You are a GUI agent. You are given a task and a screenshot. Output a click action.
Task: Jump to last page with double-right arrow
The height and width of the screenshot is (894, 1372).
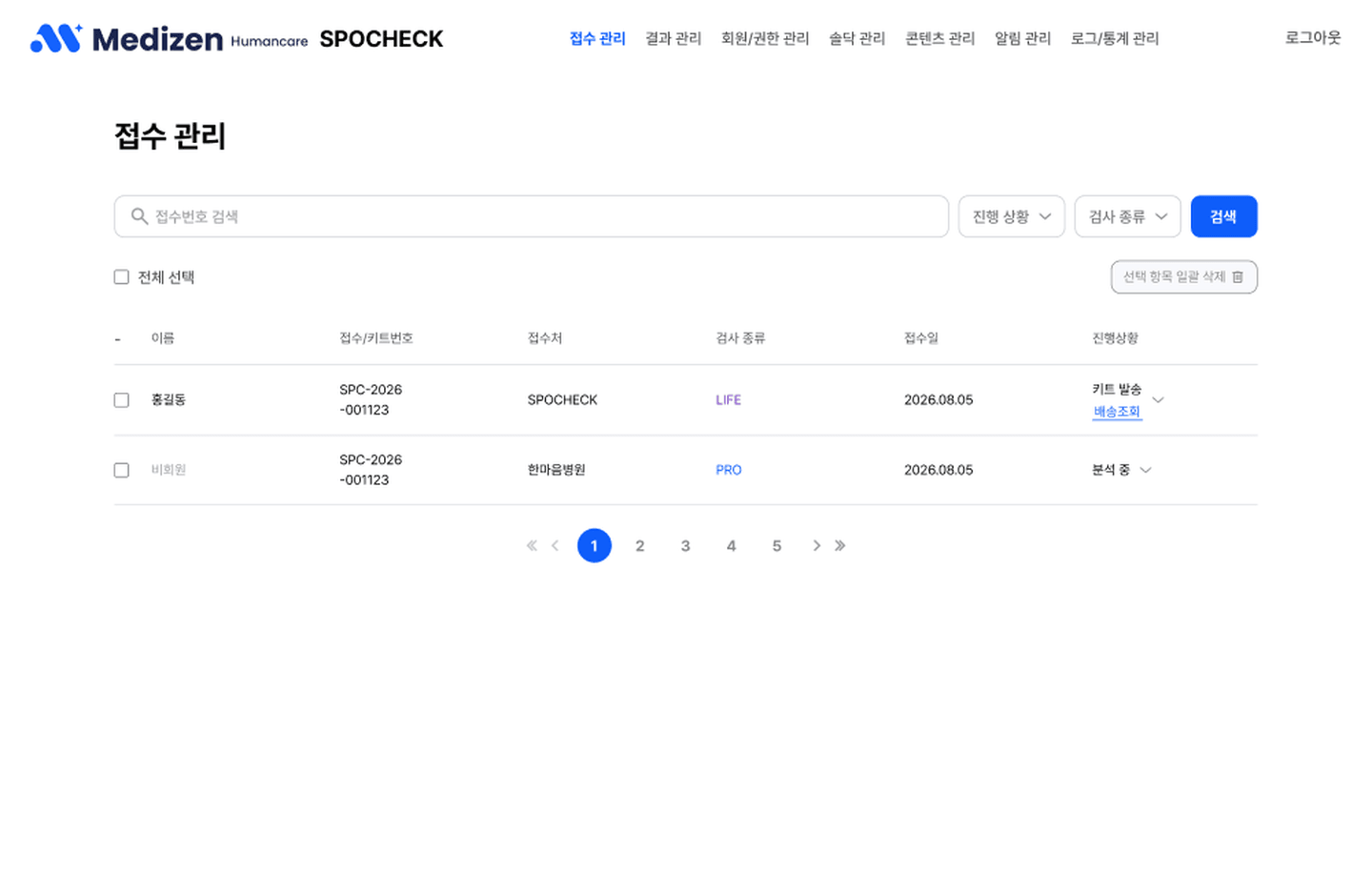[839, 545]
